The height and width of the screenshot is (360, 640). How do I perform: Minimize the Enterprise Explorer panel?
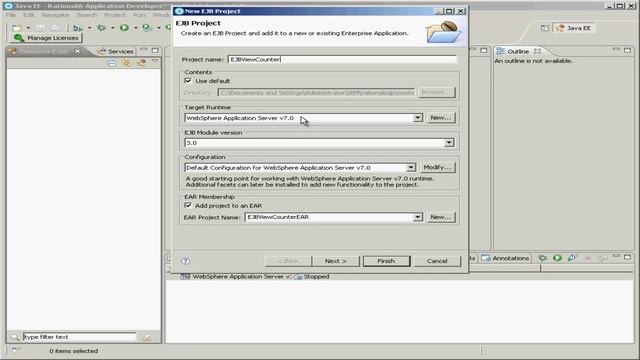pyautogui.click(x=143, y=50)
